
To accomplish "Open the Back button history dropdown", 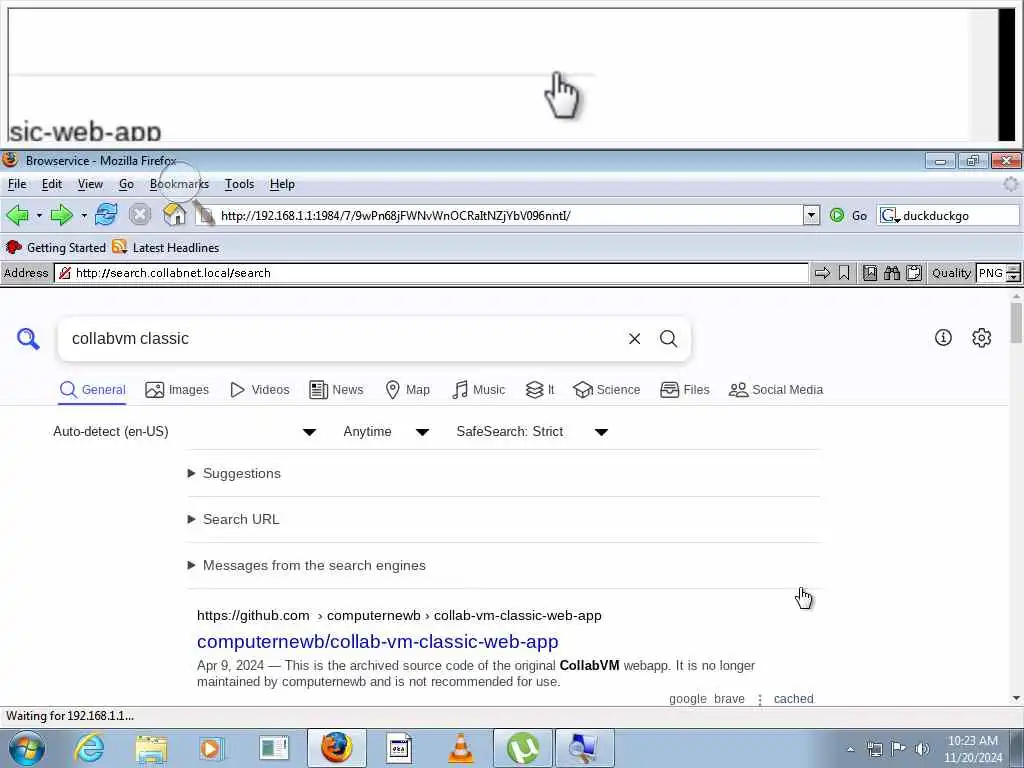I will pyautogui.click(x=39, y=215).
